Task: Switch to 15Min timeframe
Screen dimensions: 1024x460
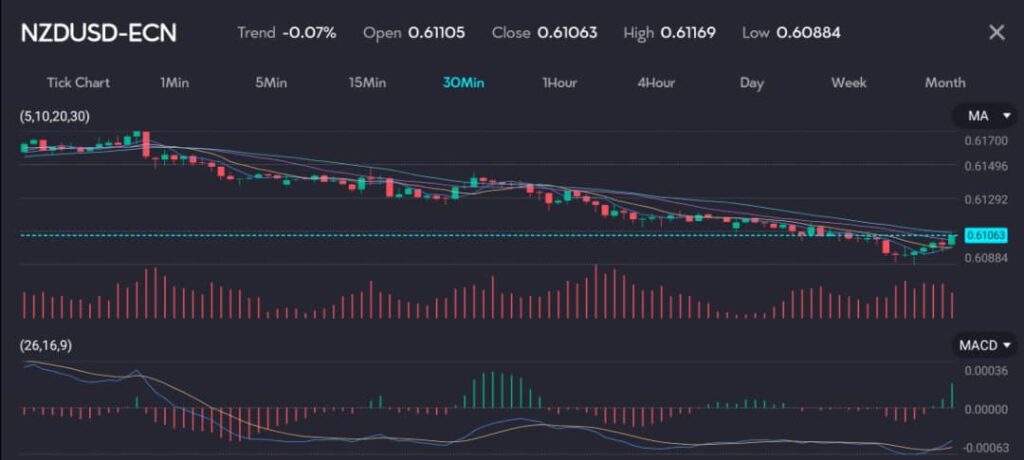Action: 367,82
